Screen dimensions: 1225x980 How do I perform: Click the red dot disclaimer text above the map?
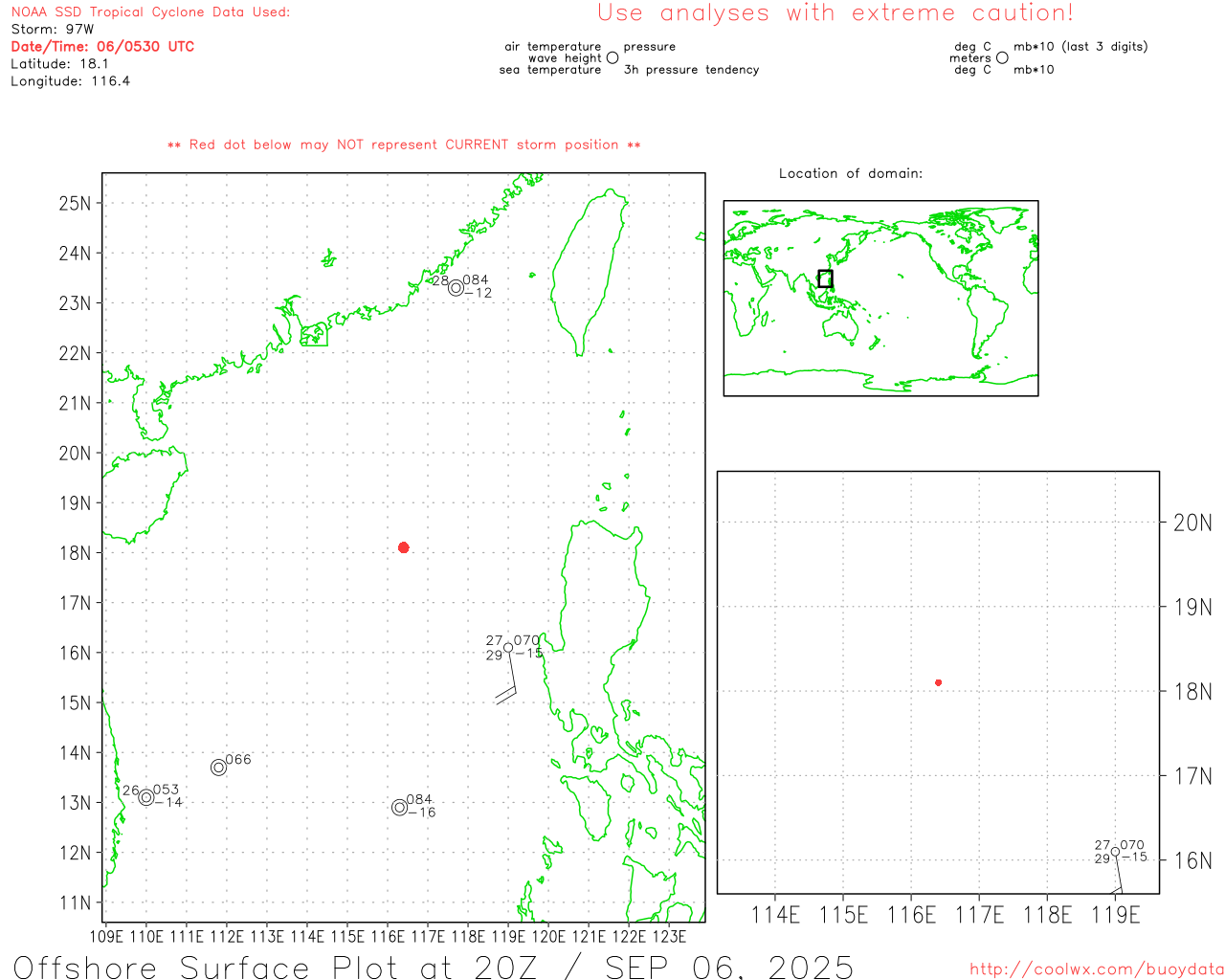404,145
